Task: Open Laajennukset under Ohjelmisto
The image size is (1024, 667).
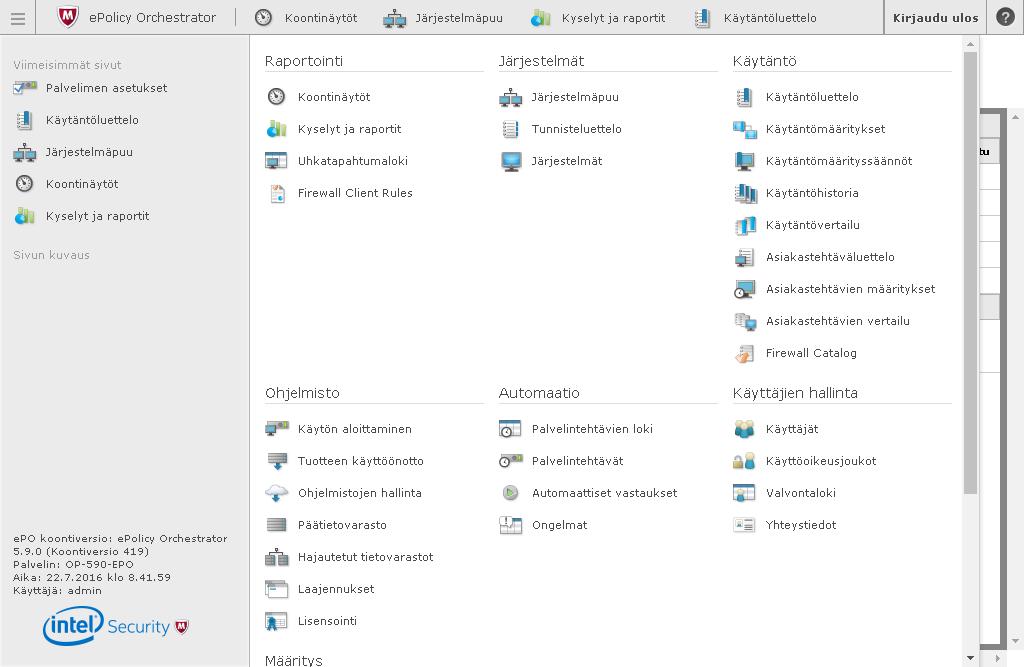Action: [336, 589]
